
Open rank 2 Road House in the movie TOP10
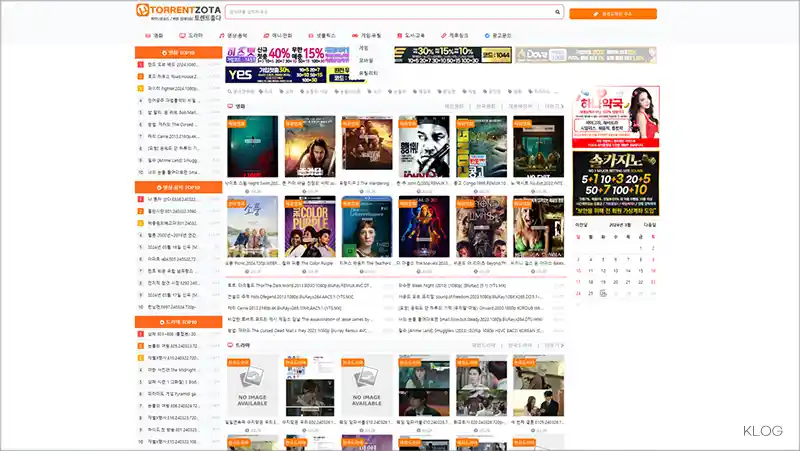click(x=173, y=77)
